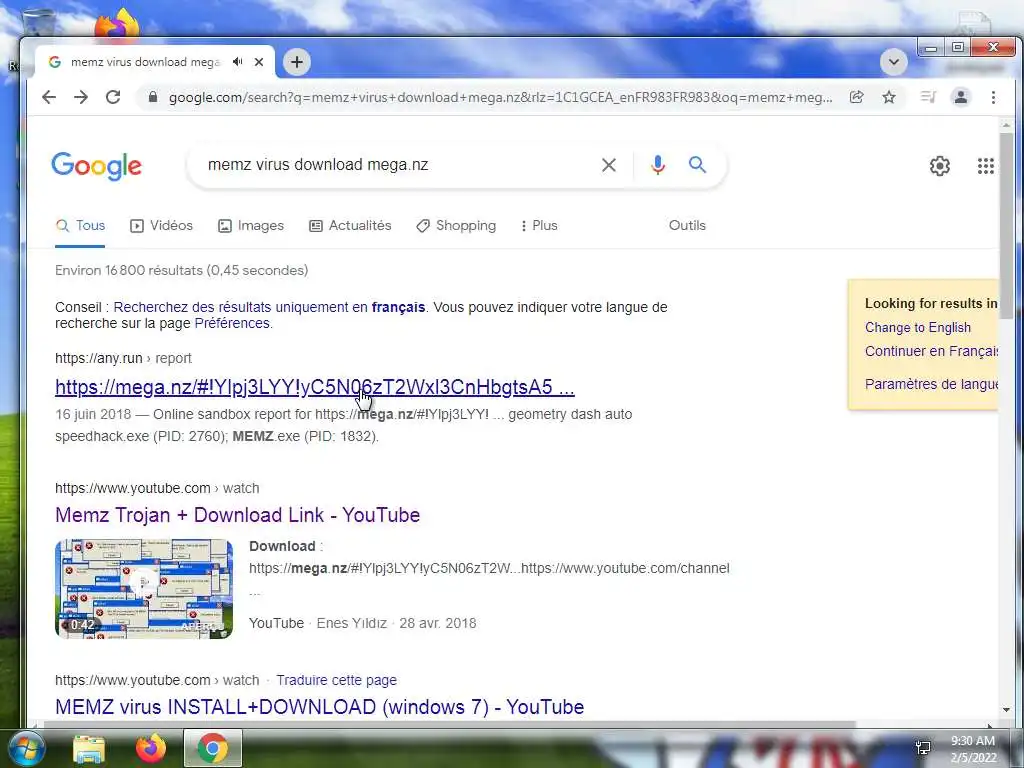Choose 'Continuer en Français'
Image resolution: width=1024 pixels, height=768 pixels.
(x=931, y=351)
